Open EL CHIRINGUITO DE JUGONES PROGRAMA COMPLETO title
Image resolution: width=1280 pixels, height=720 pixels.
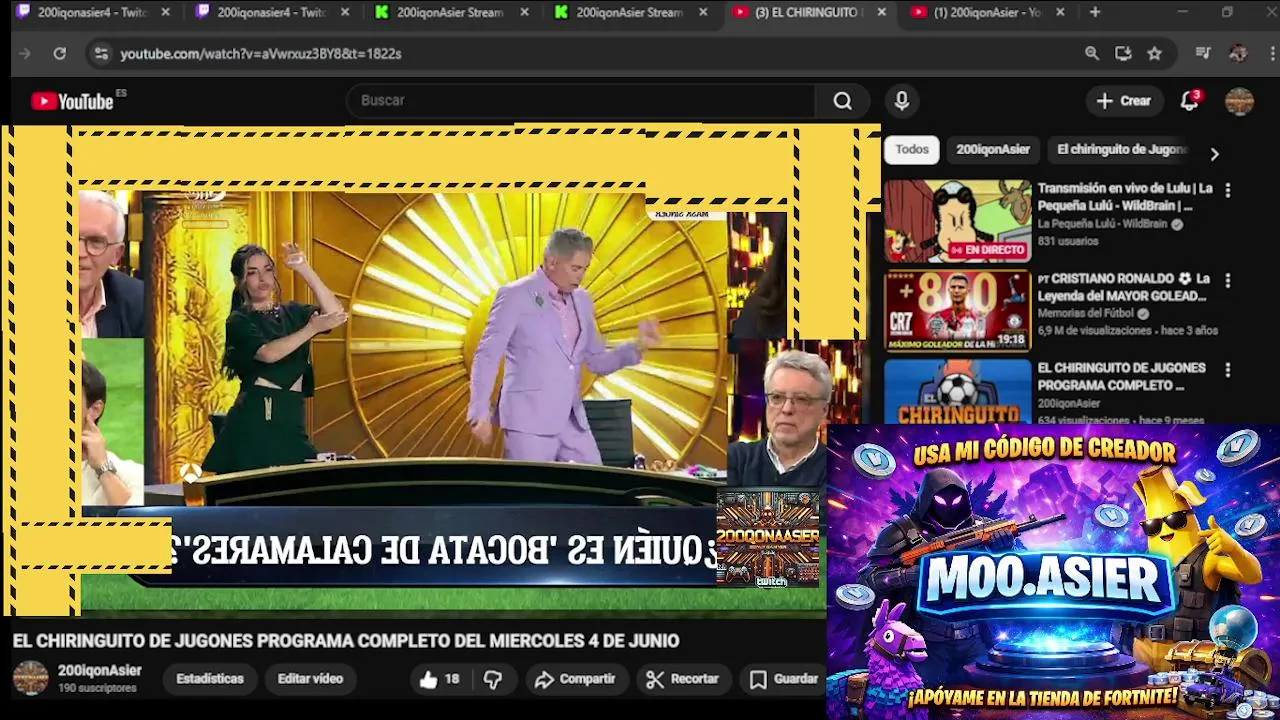coord(1121,376)
